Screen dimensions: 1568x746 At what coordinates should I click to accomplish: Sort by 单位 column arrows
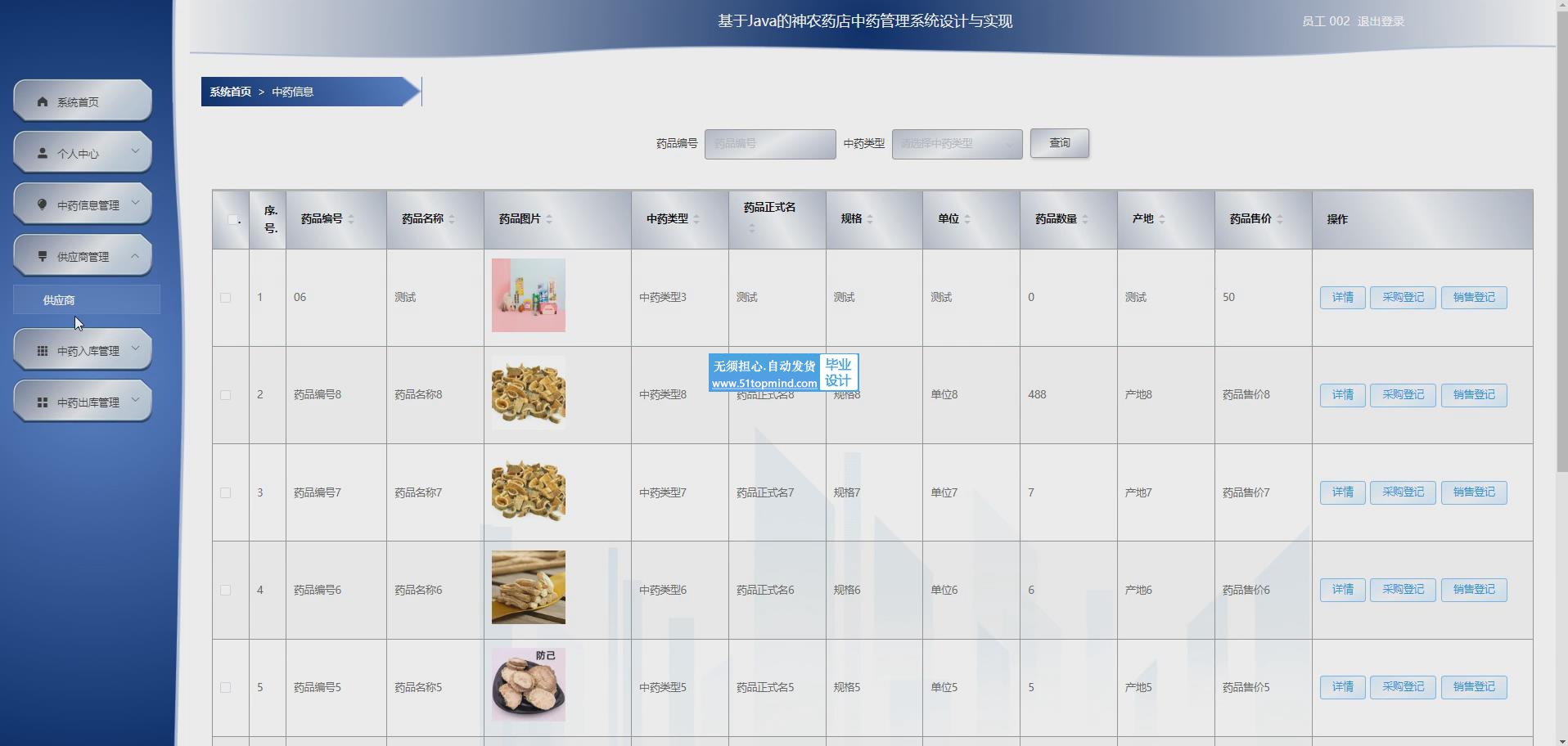pyautogui.click(x=967, y=219)
